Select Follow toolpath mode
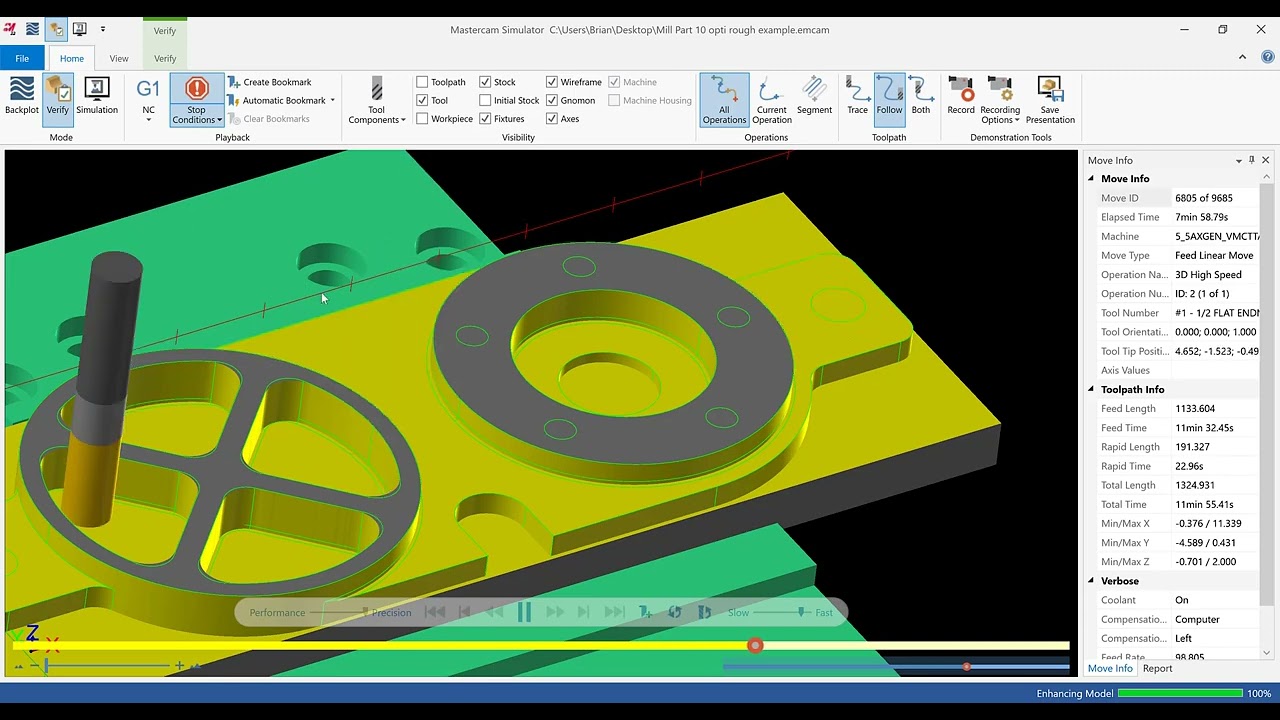 pyautogui.click(x=889, y=100)
